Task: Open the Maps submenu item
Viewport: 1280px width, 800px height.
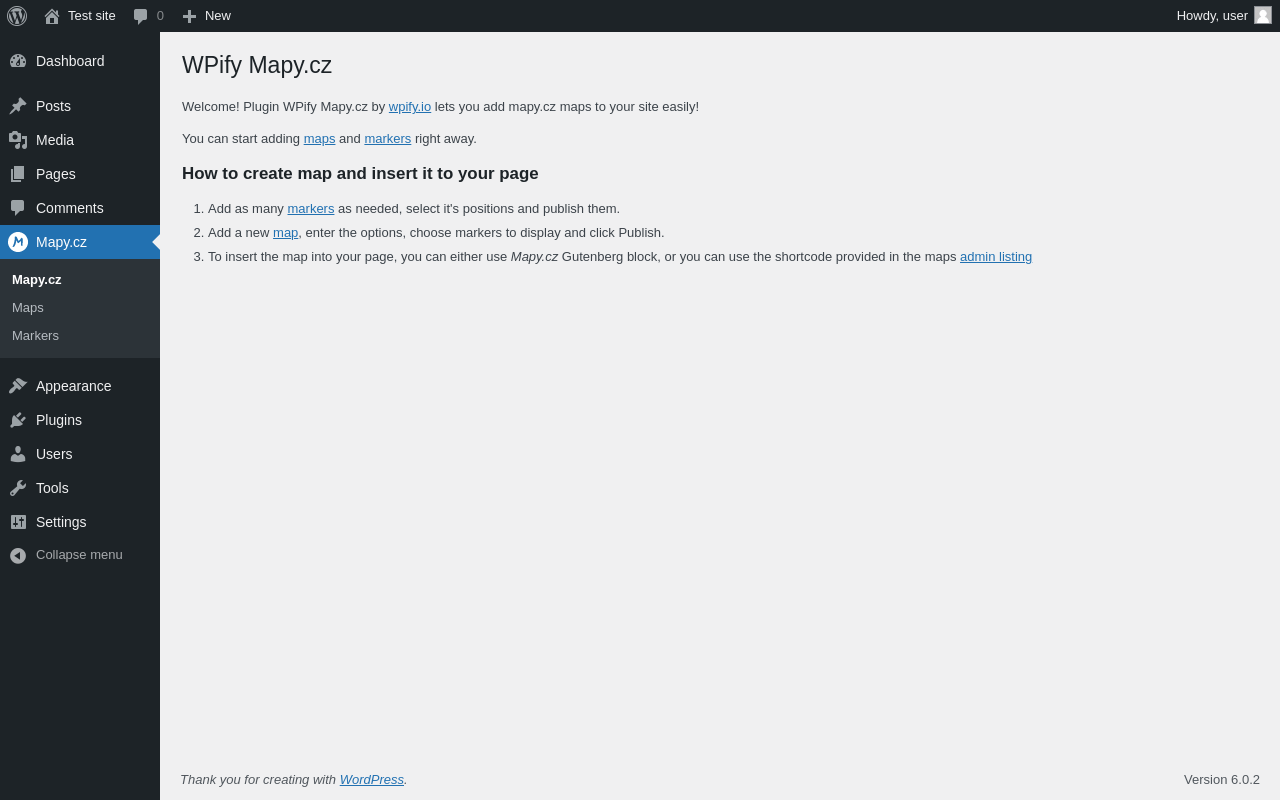Action: pyautogui.click(x=28, y=308)
